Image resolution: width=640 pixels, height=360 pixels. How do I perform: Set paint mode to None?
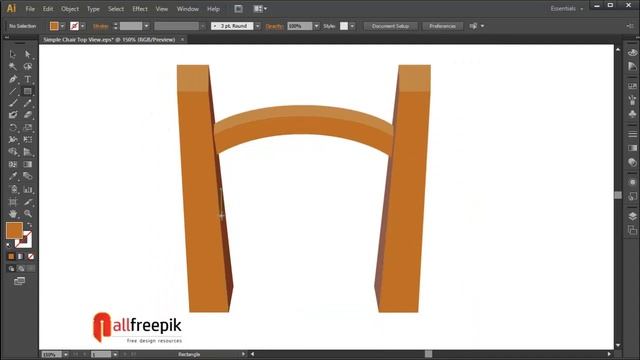pos(31,256)
